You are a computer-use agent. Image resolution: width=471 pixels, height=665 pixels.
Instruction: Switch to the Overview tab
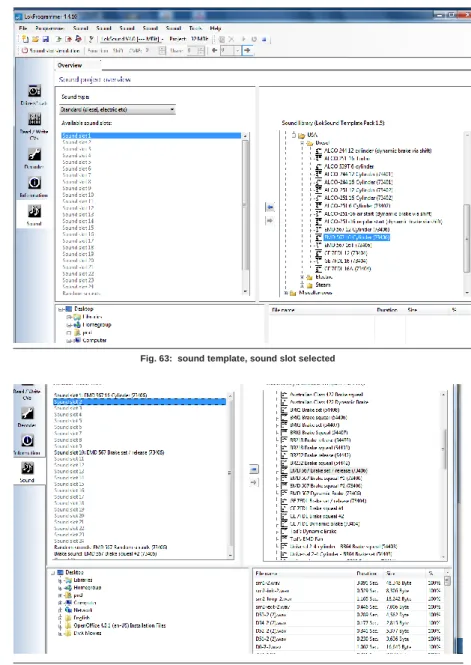tap(70, 65)
